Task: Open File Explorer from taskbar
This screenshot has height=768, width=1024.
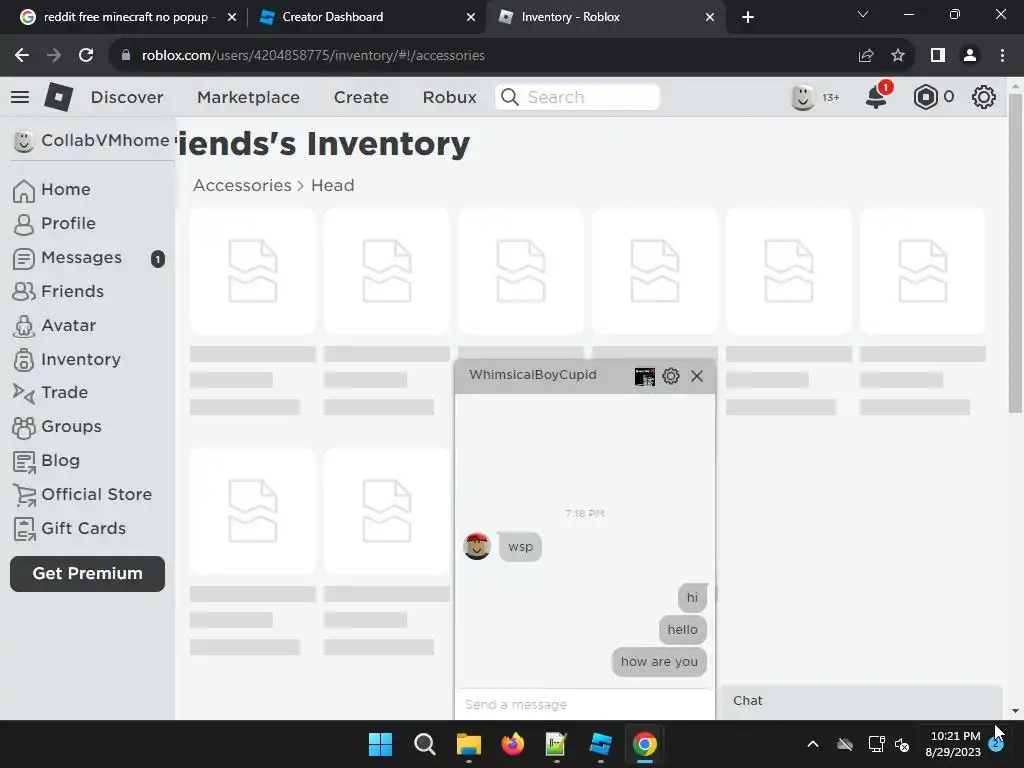Action: coord(468,744)
